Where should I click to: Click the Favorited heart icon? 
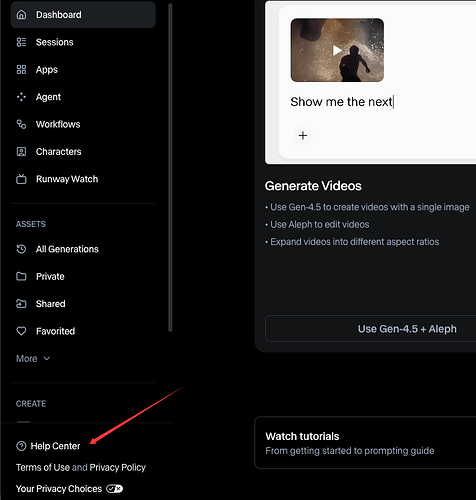click(21, 331)
